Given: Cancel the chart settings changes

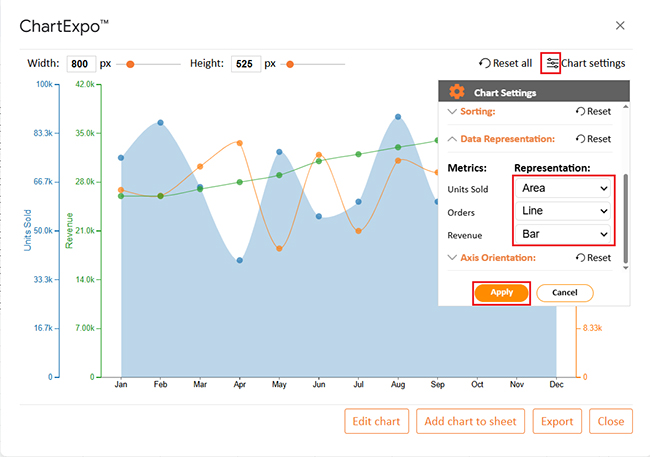Looking at the screenshot, I should point(564,293).
